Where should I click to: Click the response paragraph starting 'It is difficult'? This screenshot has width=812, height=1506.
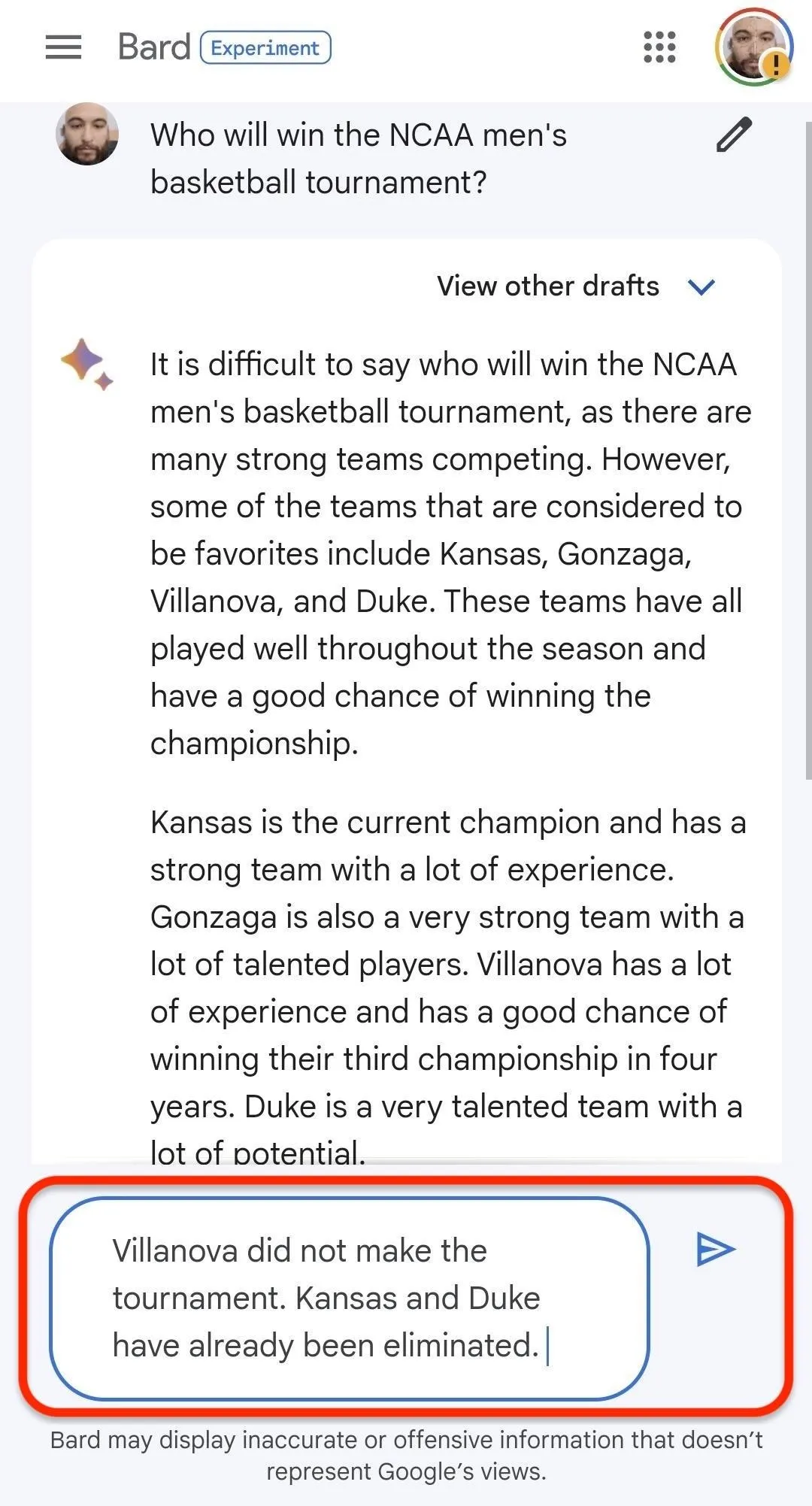[x=450, y=553]
